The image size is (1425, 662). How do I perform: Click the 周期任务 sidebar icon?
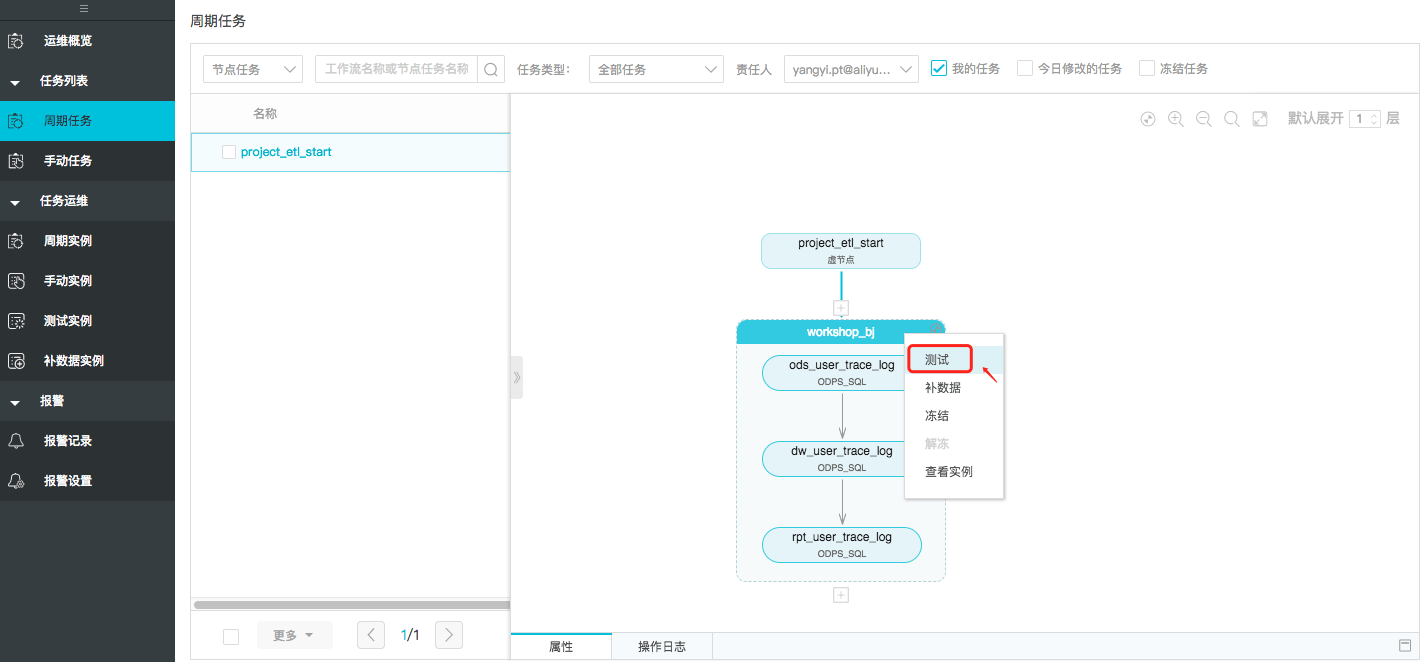coord(15,121)
